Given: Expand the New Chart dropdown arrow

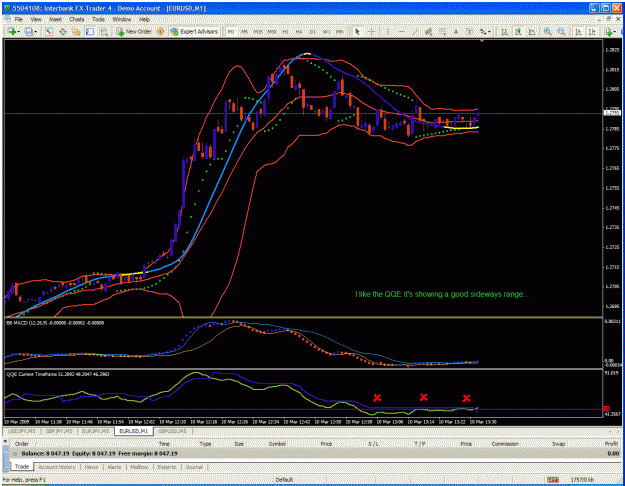Looking at the screenshot, I should tap(19, 31).
